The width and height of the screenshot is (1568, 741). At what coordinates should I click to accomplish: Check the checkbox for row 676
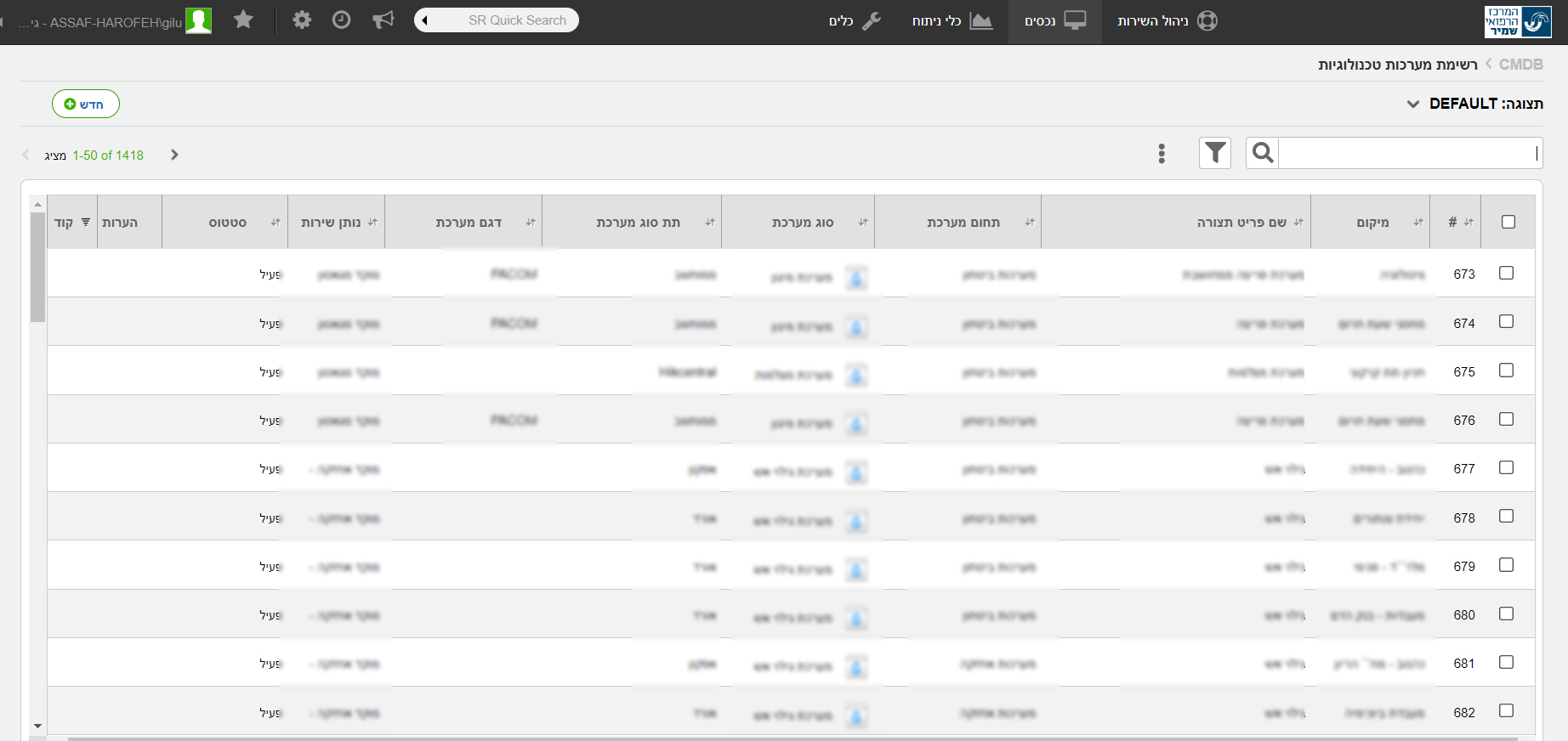[x=1506, y=419]
